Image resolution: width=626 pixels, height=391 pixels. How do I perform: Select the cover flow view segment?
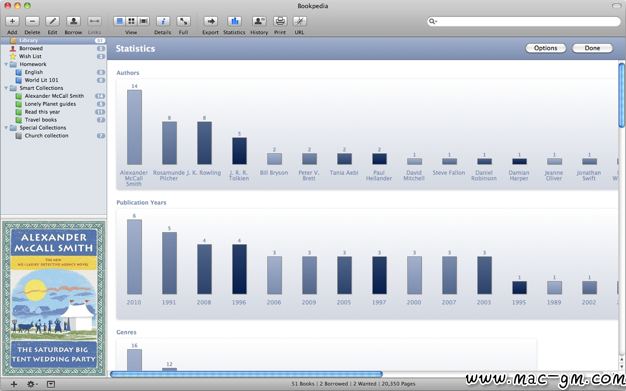[143, 21]
